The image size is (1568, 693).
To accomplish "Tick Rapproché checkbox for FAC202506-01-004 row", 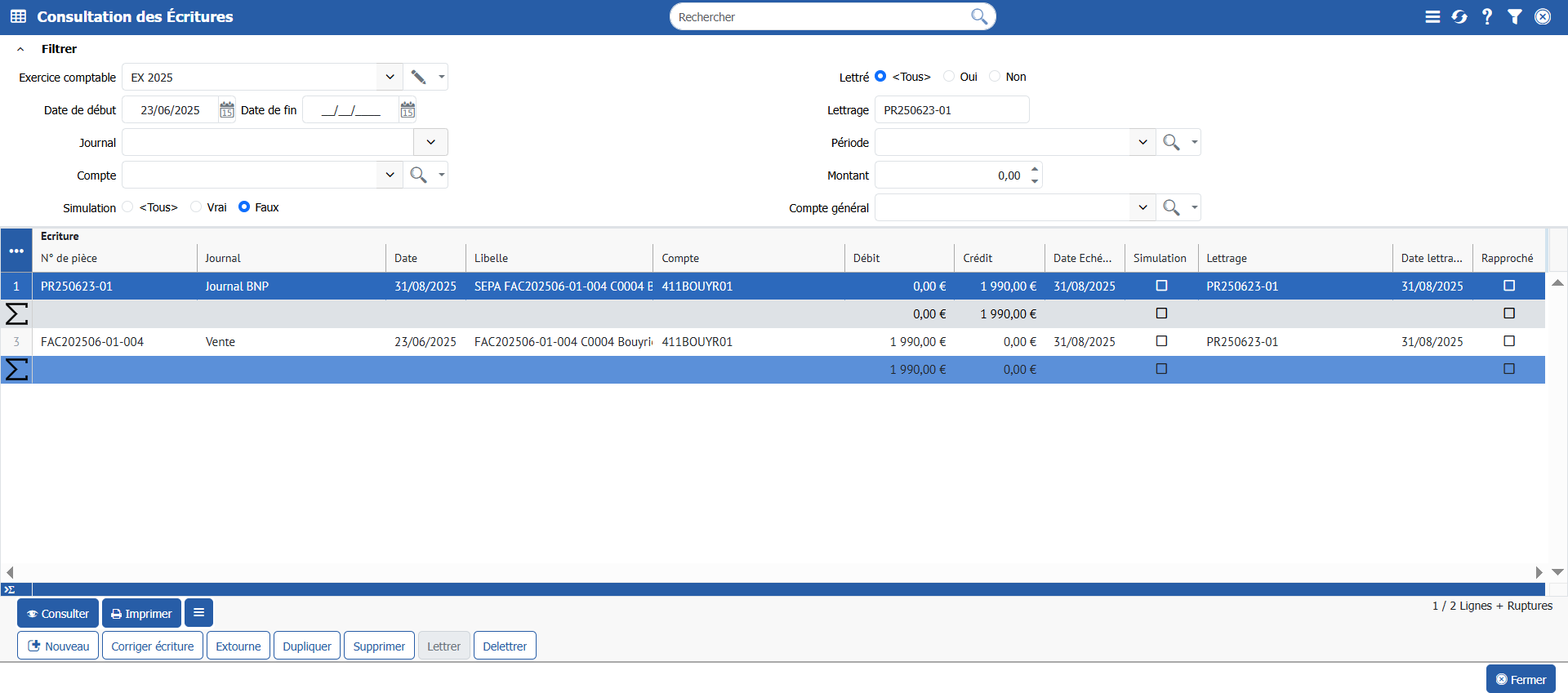I will pyautogui.click(x=1509, y=341).
